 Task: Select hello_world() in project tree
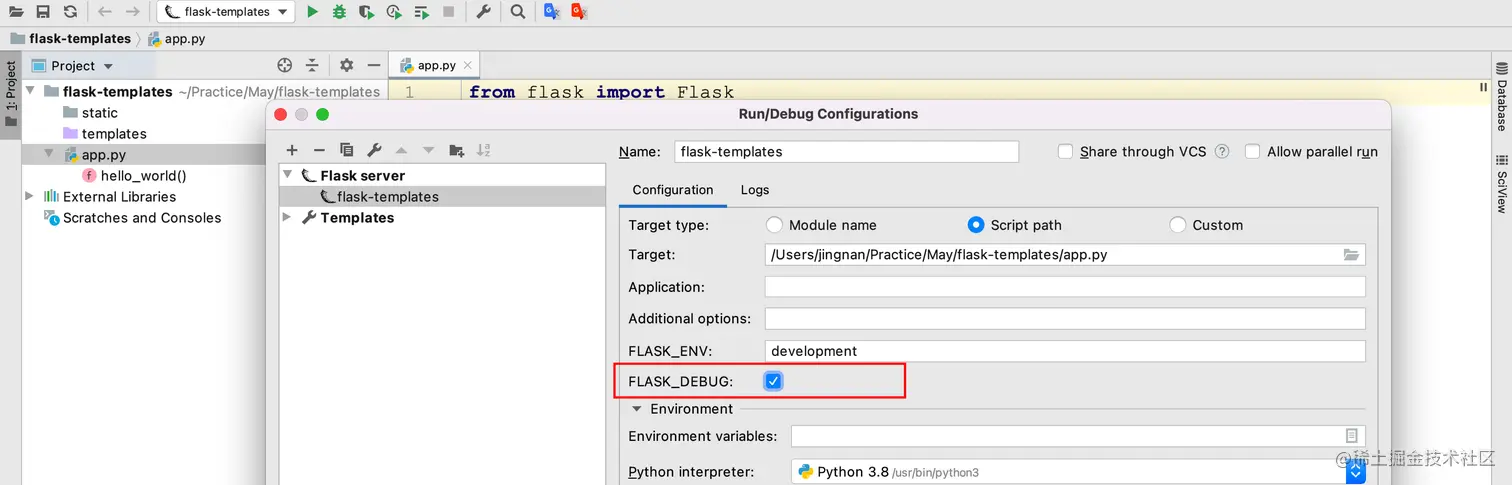134,176
